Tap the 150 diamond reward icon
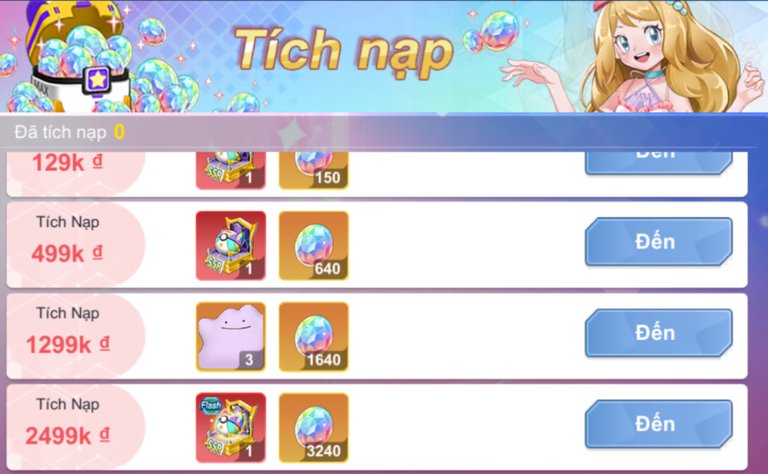Image resolution: width=768 pixels, height=474 pixels. tap(313, 170)
